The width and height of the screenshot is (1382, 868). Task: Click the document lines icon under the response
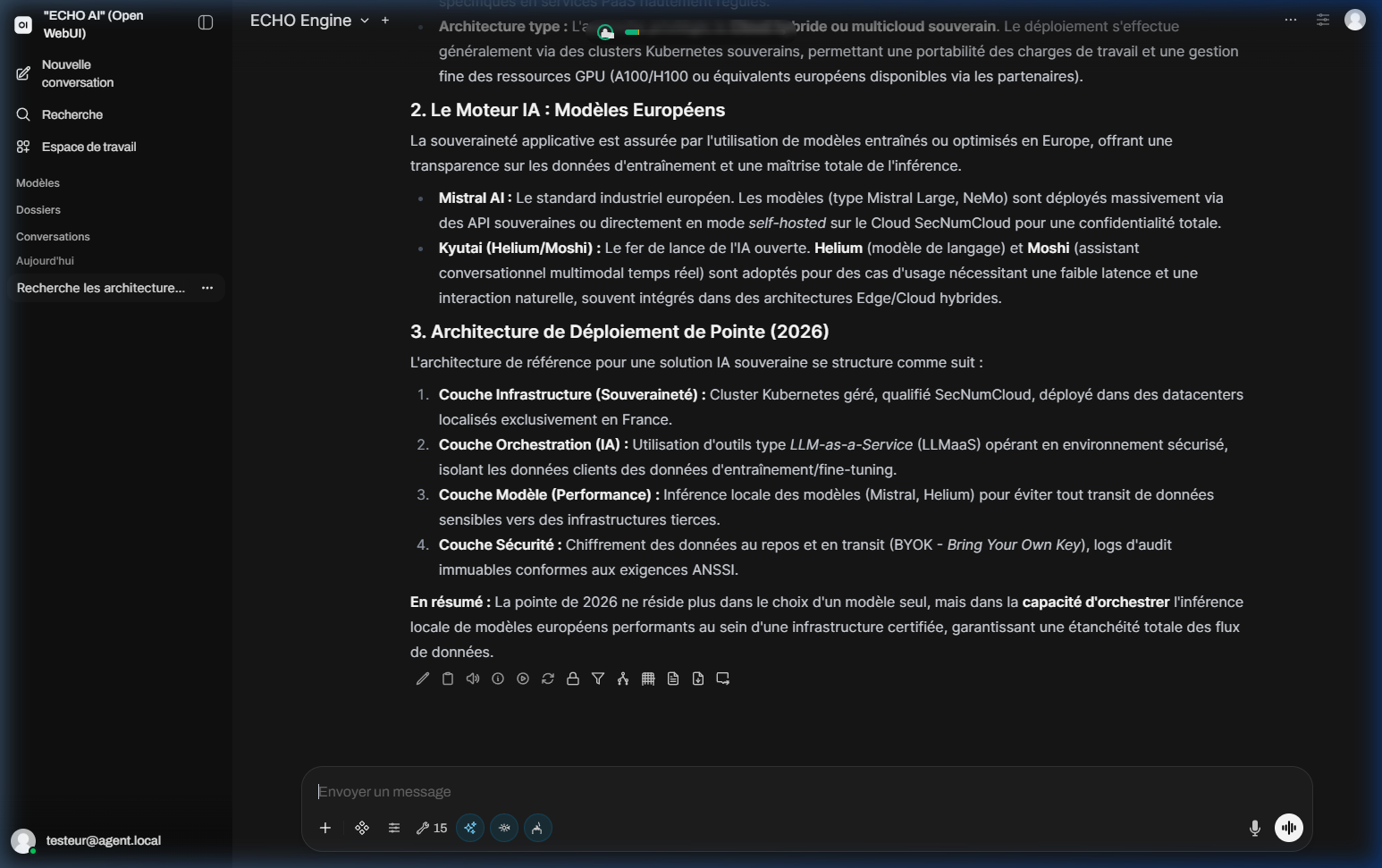(x=673, y=678)
